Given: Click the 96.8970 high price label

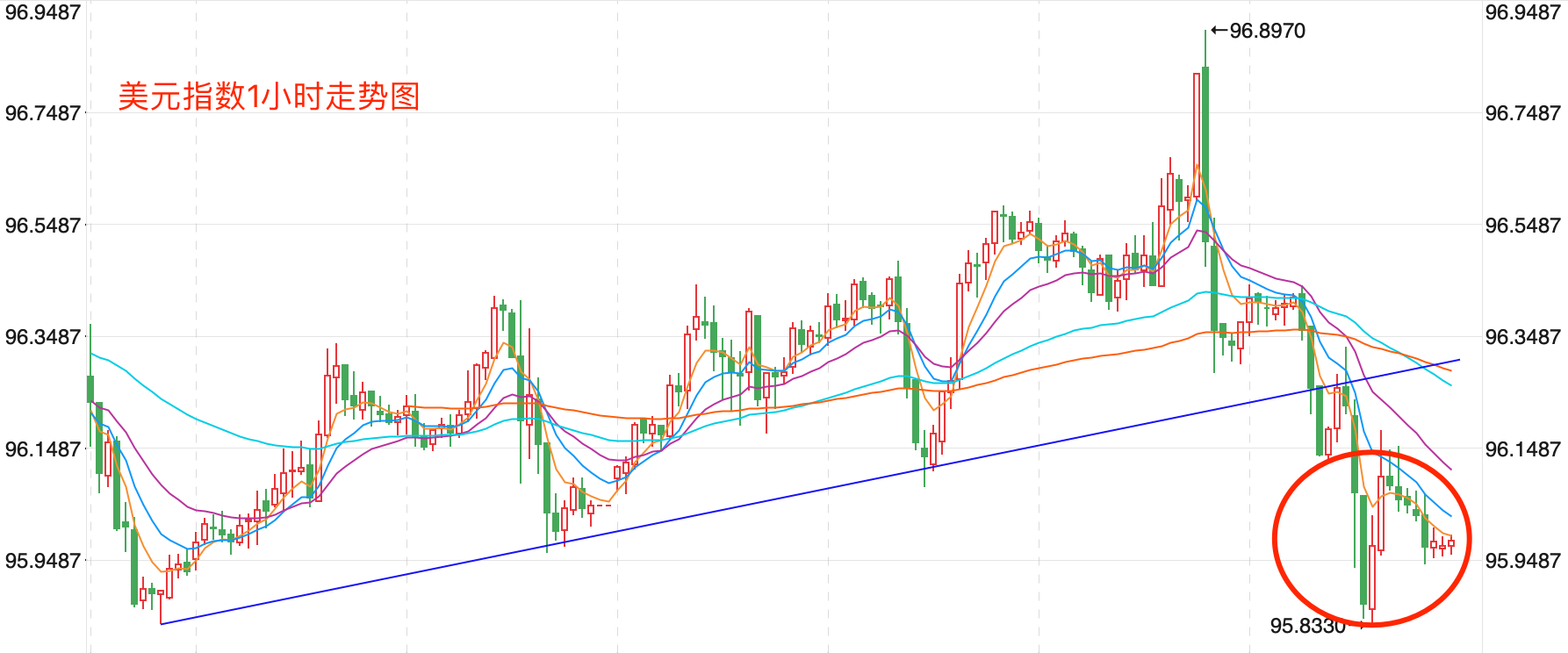Looking at the screenshot, I should click(x=1266, y=32).
